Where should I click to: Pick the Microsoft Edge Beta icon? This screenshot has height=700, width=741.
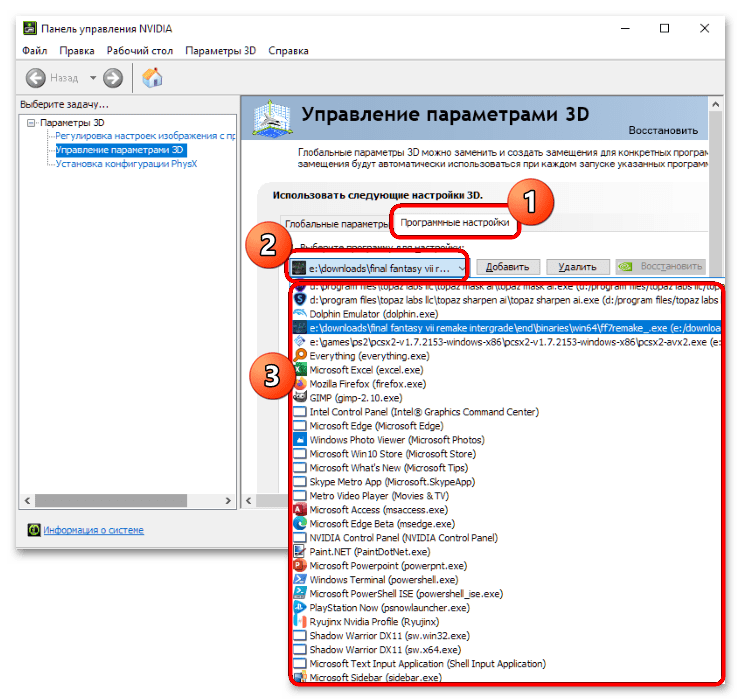300,523
